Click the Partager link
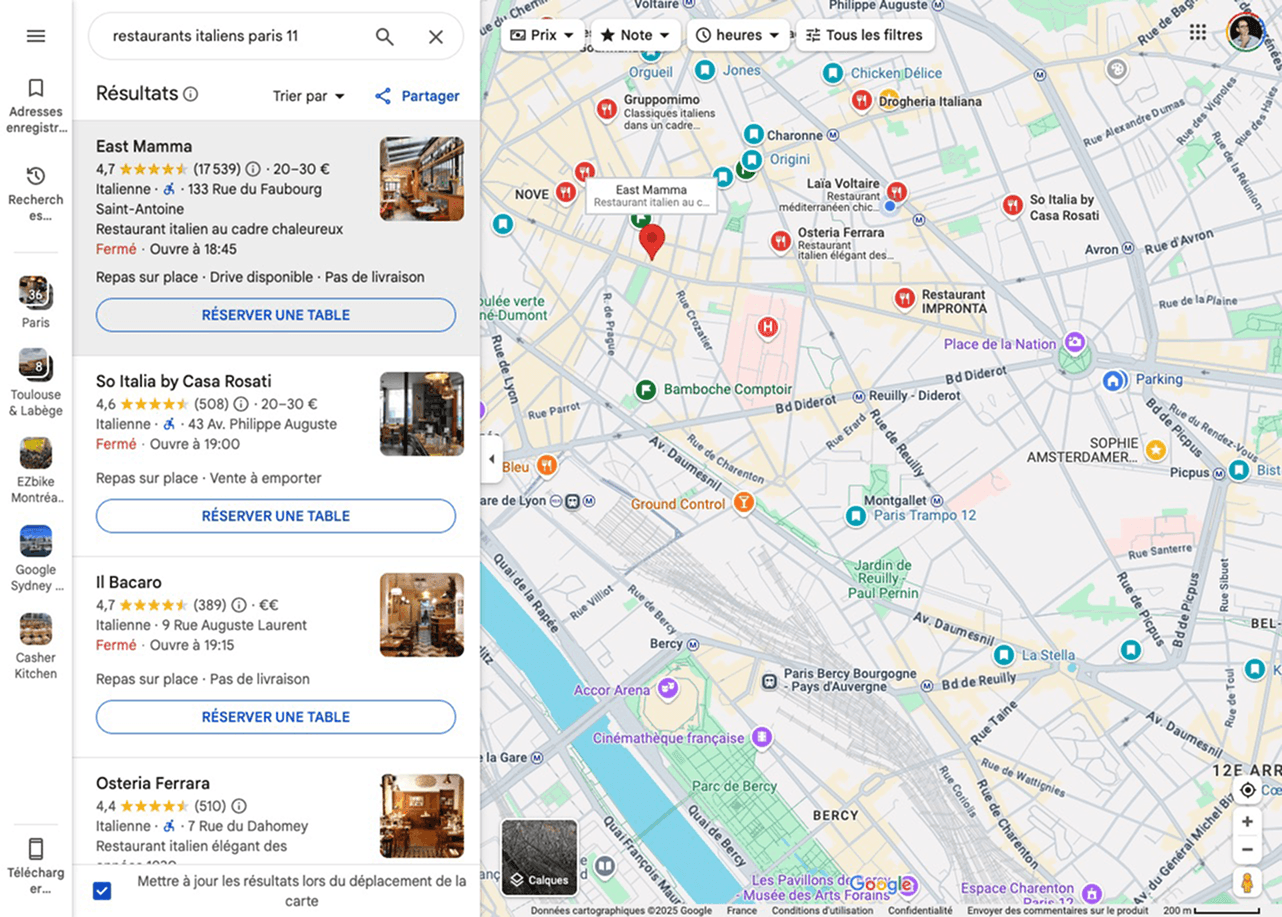1282x917 pixels. pos(417,95)
